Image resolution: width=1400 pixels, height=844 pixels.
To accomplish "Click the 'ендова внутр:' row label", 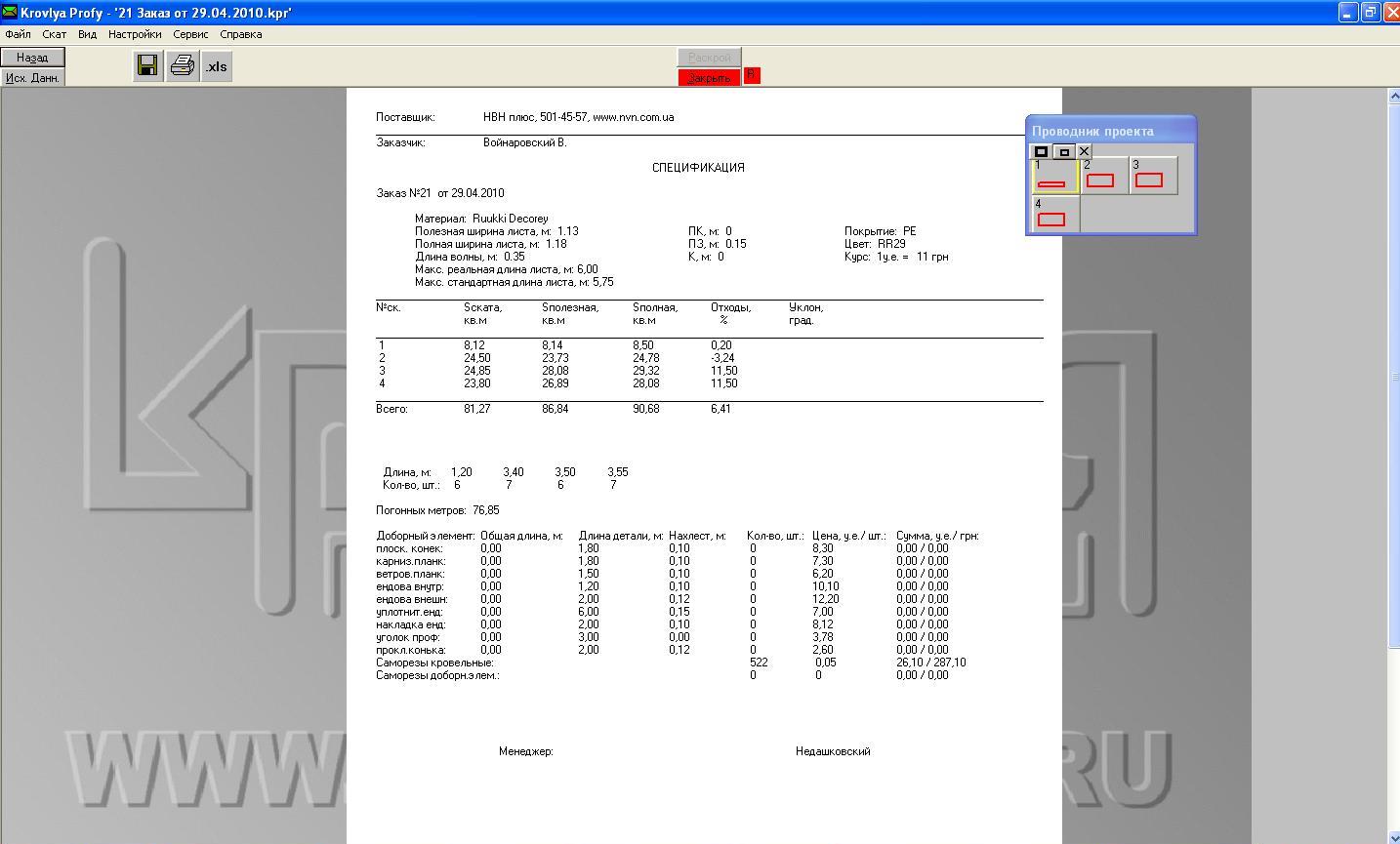I will [x=411, y=586].
